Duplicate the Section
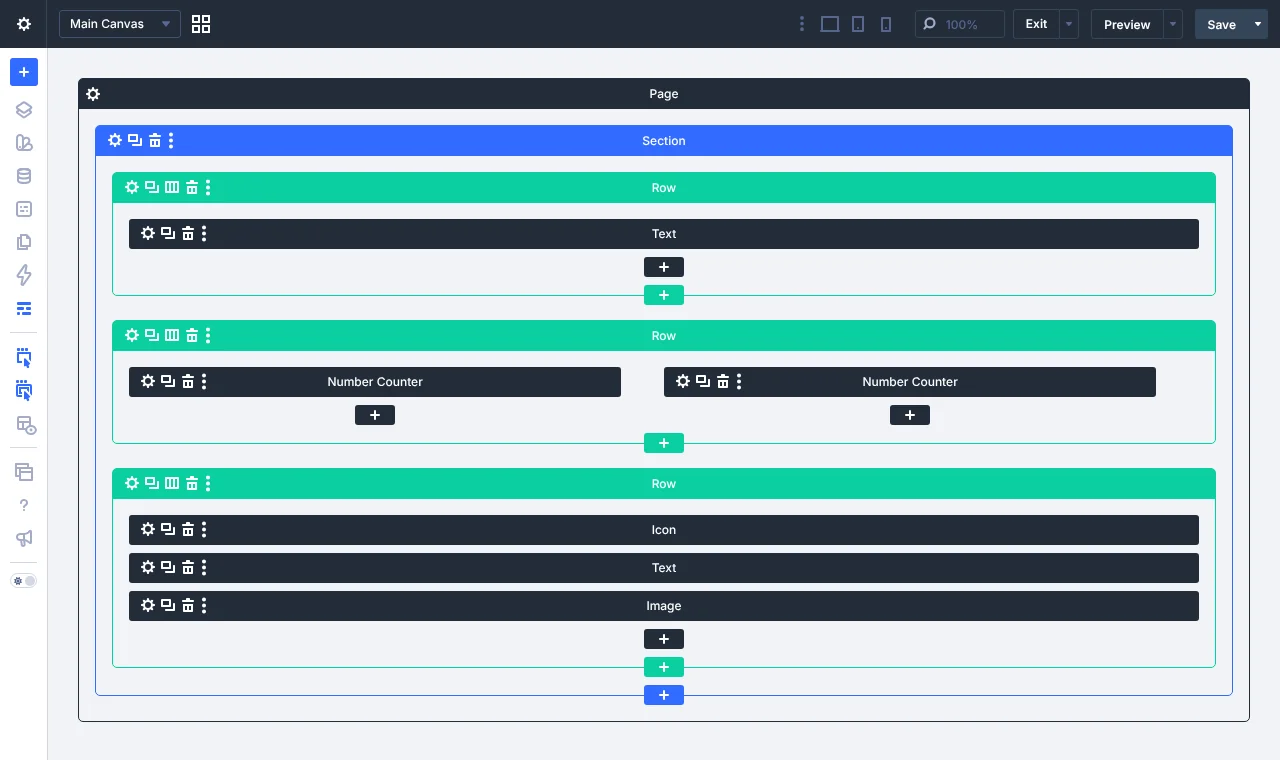This screenshot has height=760, width=1280. point(135,141)
